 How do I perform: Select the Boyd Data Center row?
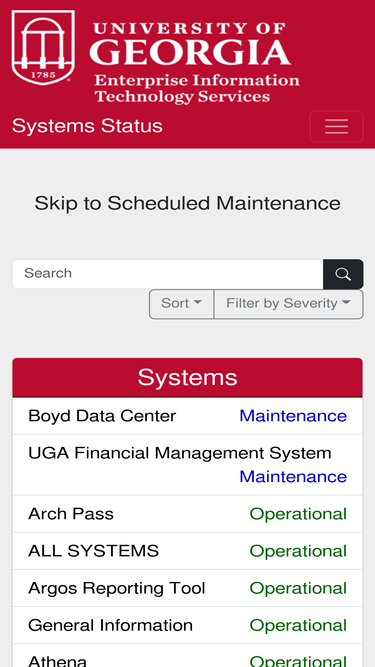pos(188,416)
